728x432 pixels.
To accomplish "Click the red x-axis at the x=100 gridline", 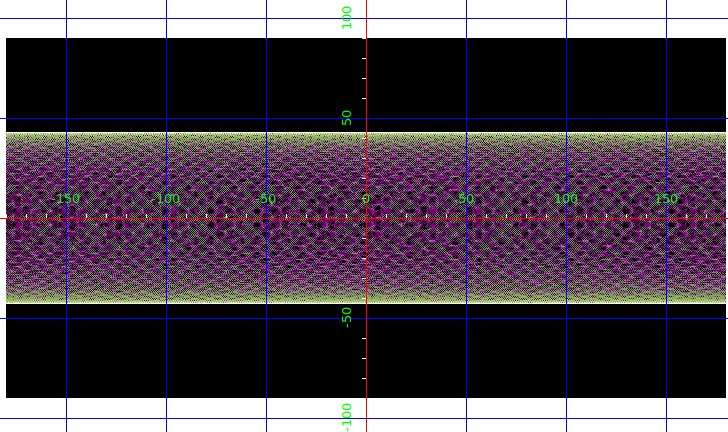I will click(x=566, y=218).
